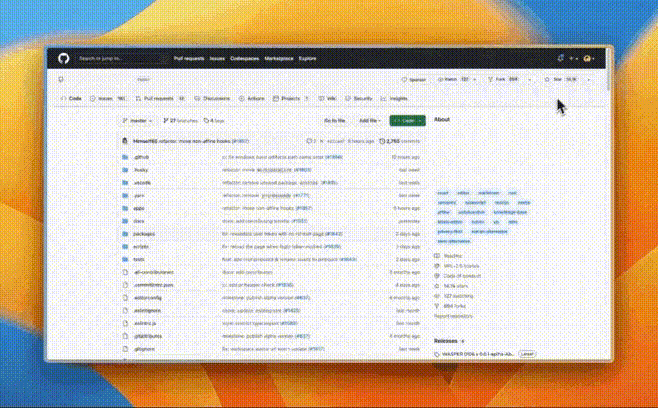
Task: Open the 2,793 commits history link
Action: tap(400, 141)
